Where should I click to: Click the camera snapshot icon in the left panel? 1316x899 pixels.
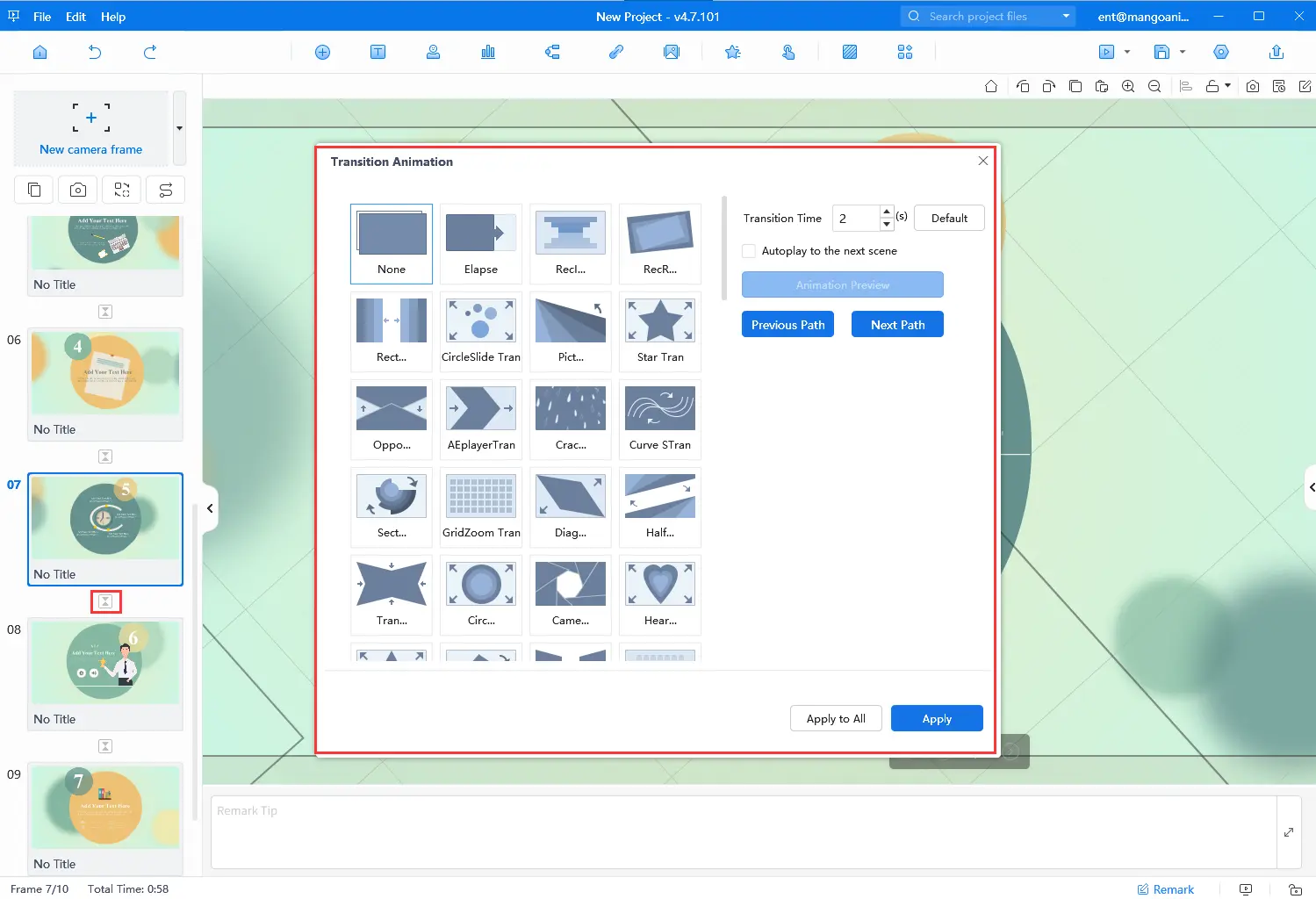coord(78,190)
